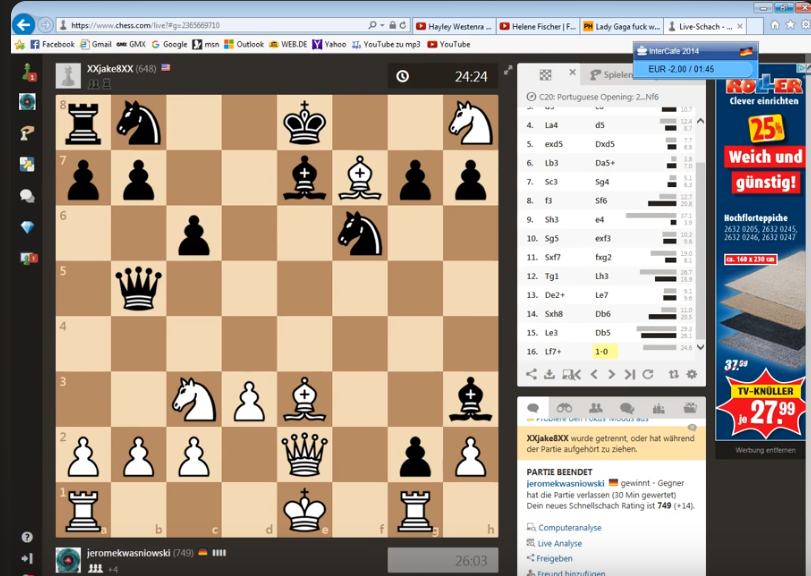Select move 16. Lf7+ in move list
Image resolution: width=811 pixels, height=576 pixels.
pos(552,352)
